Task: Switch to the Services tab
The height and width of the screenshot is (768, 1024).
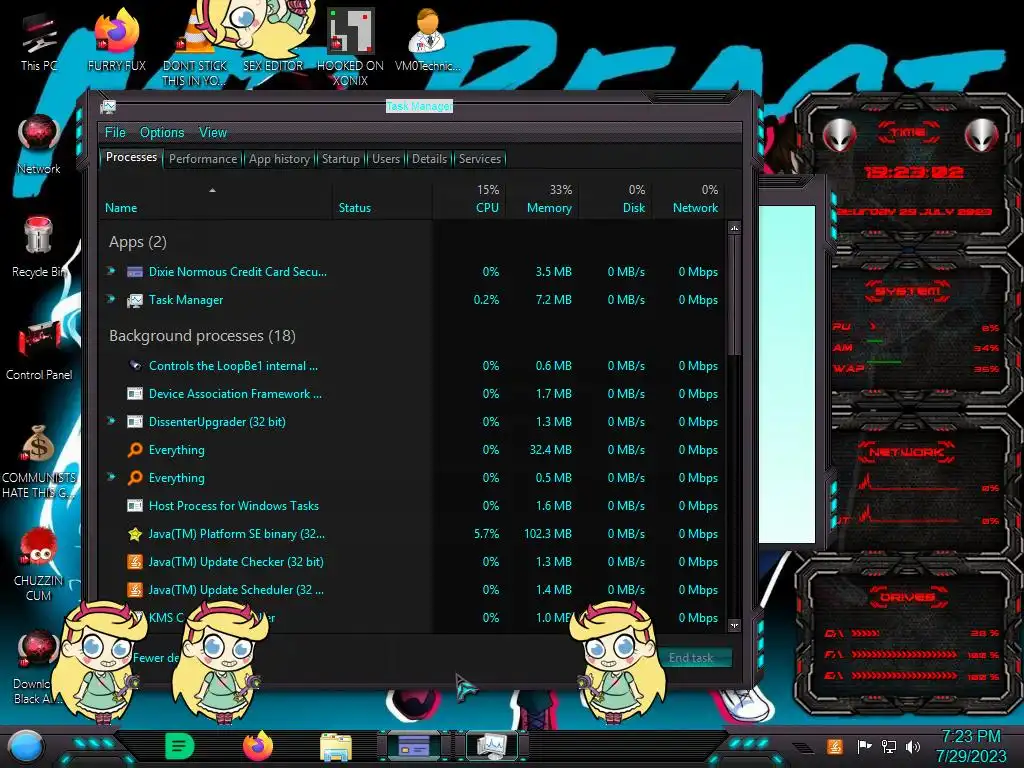Action: click(480, 159)
